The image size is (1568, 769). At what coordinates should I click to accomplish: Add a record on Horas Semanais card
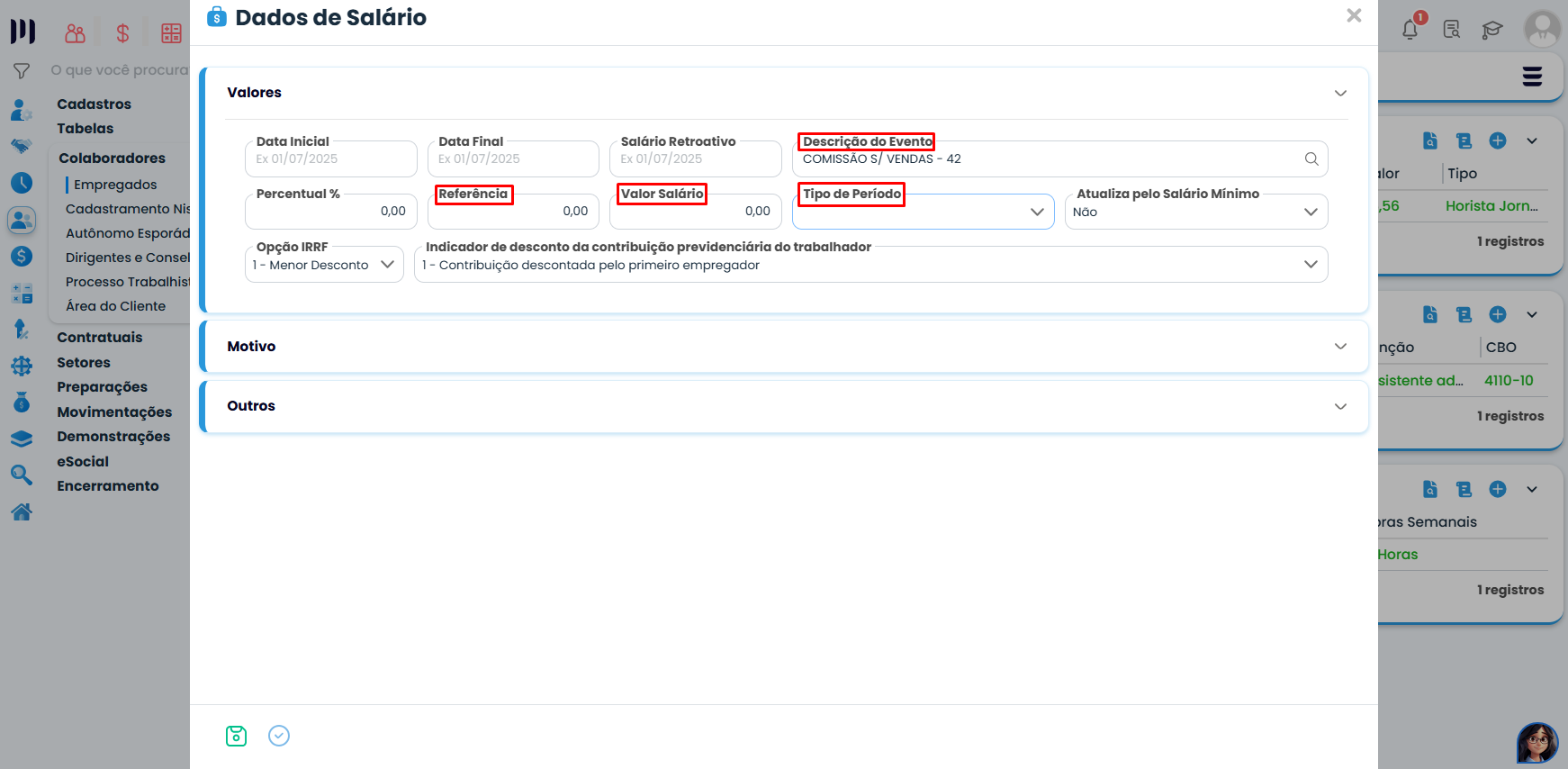1498,489
